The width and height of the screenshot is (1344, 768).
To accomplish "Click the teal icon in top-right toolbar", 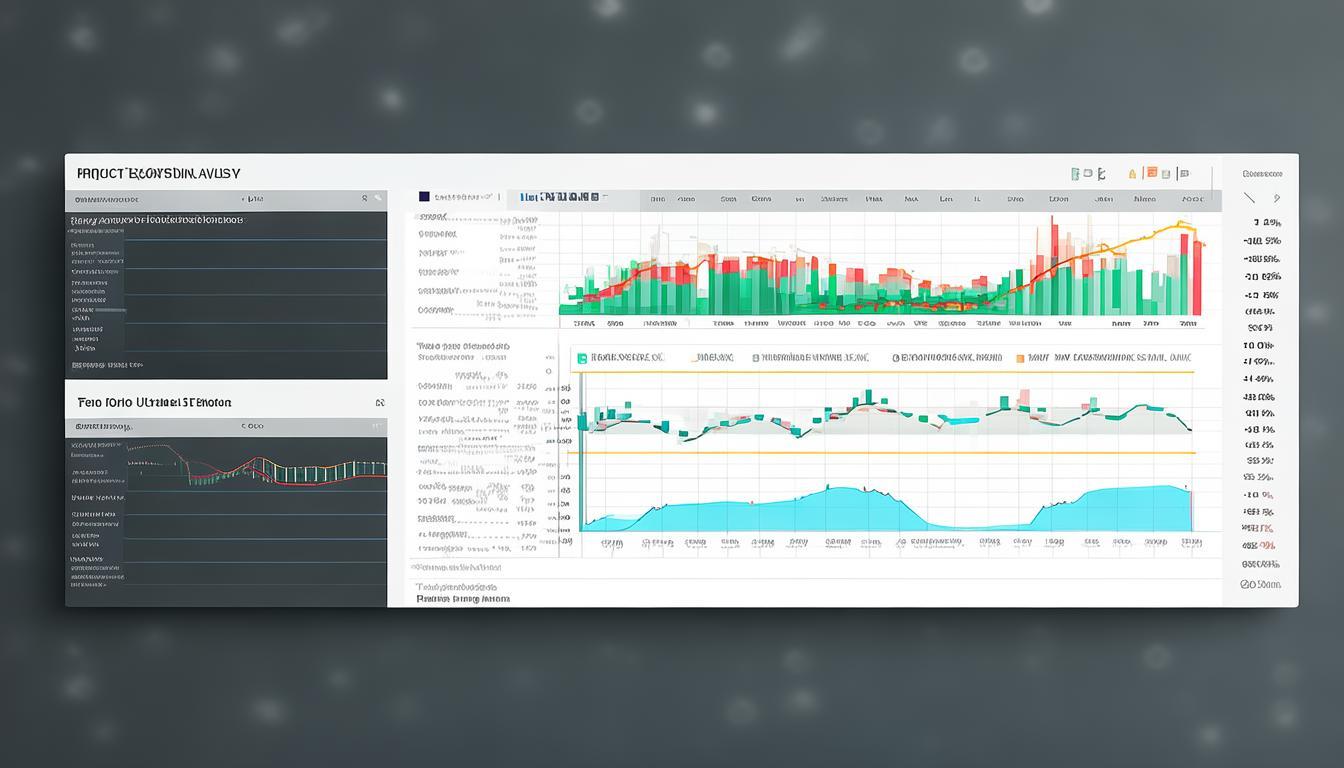I will click(1075, 174).
